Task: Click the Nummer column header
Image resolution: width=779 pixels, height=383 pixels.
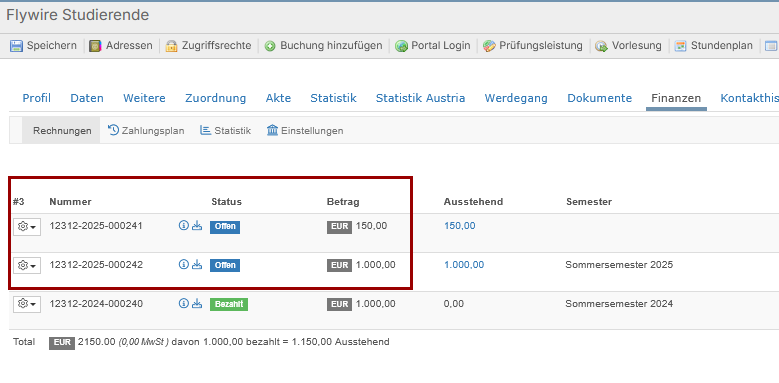Action: coord(71,202)
